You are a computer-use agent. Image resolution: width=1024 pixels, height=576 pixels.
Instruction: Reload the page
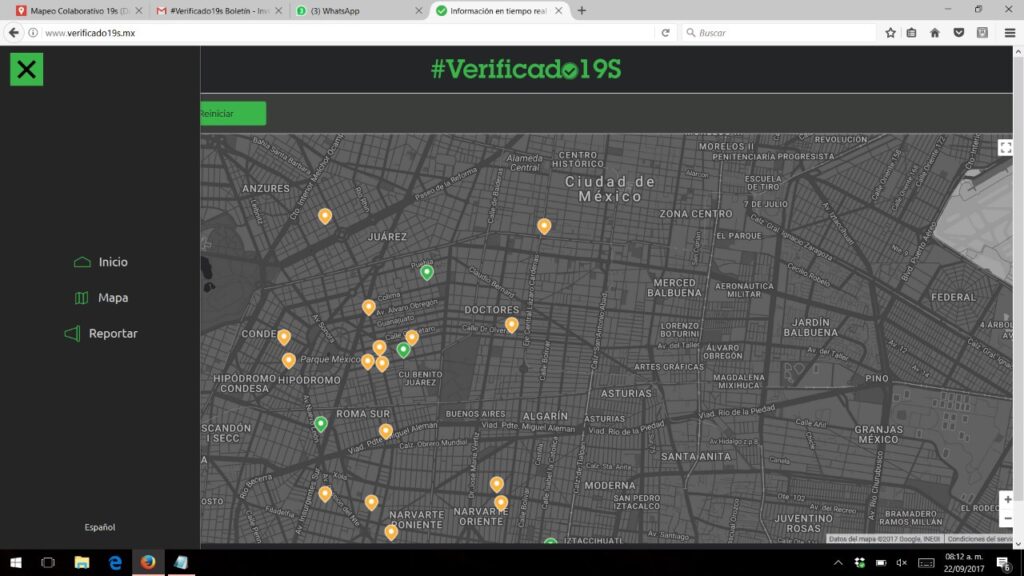click(x=665, y=33)
